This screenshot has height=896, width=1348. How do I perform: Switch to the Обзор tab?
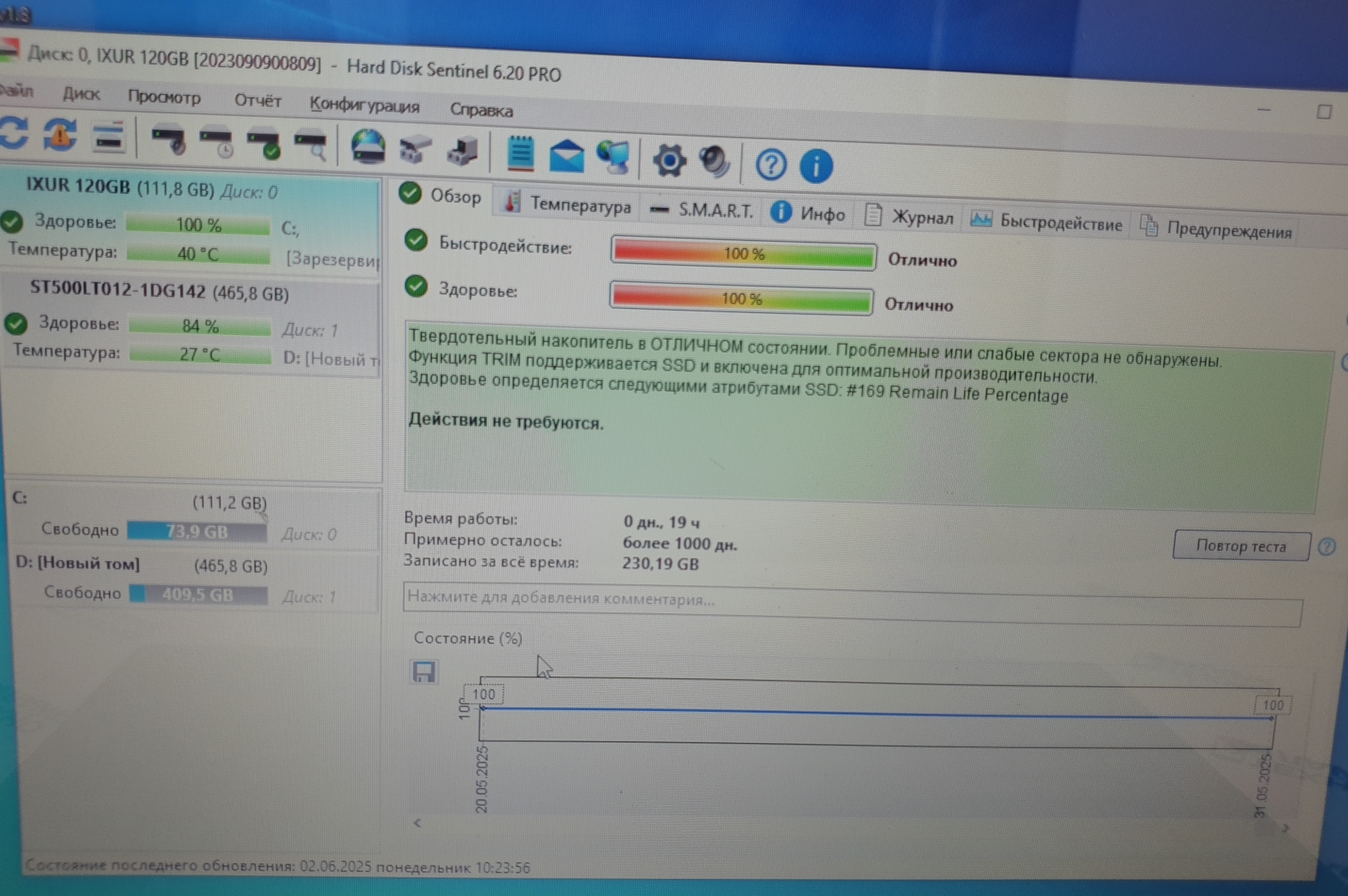(x=442, y=196)
